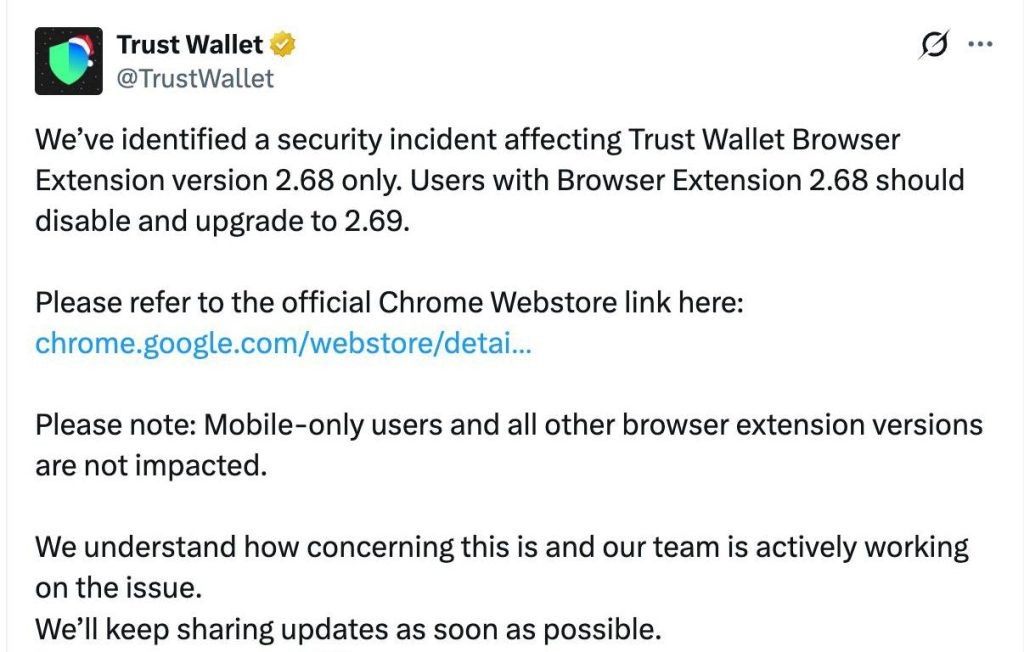Follow the chrome.google.com/webstore link
The width and height of the screenshot is (1024, 652).
click(x=283, y=344)
